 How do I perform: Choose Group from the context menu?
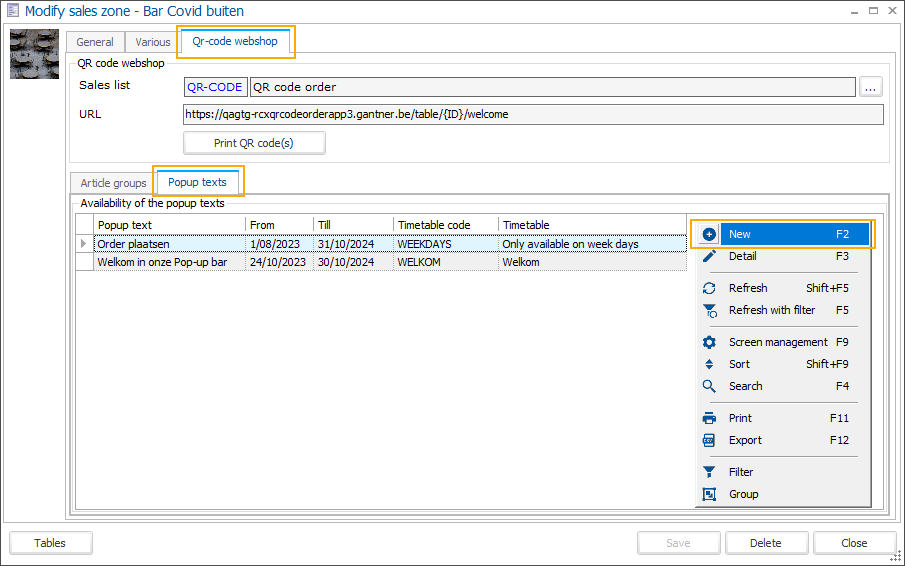[743, 494]
